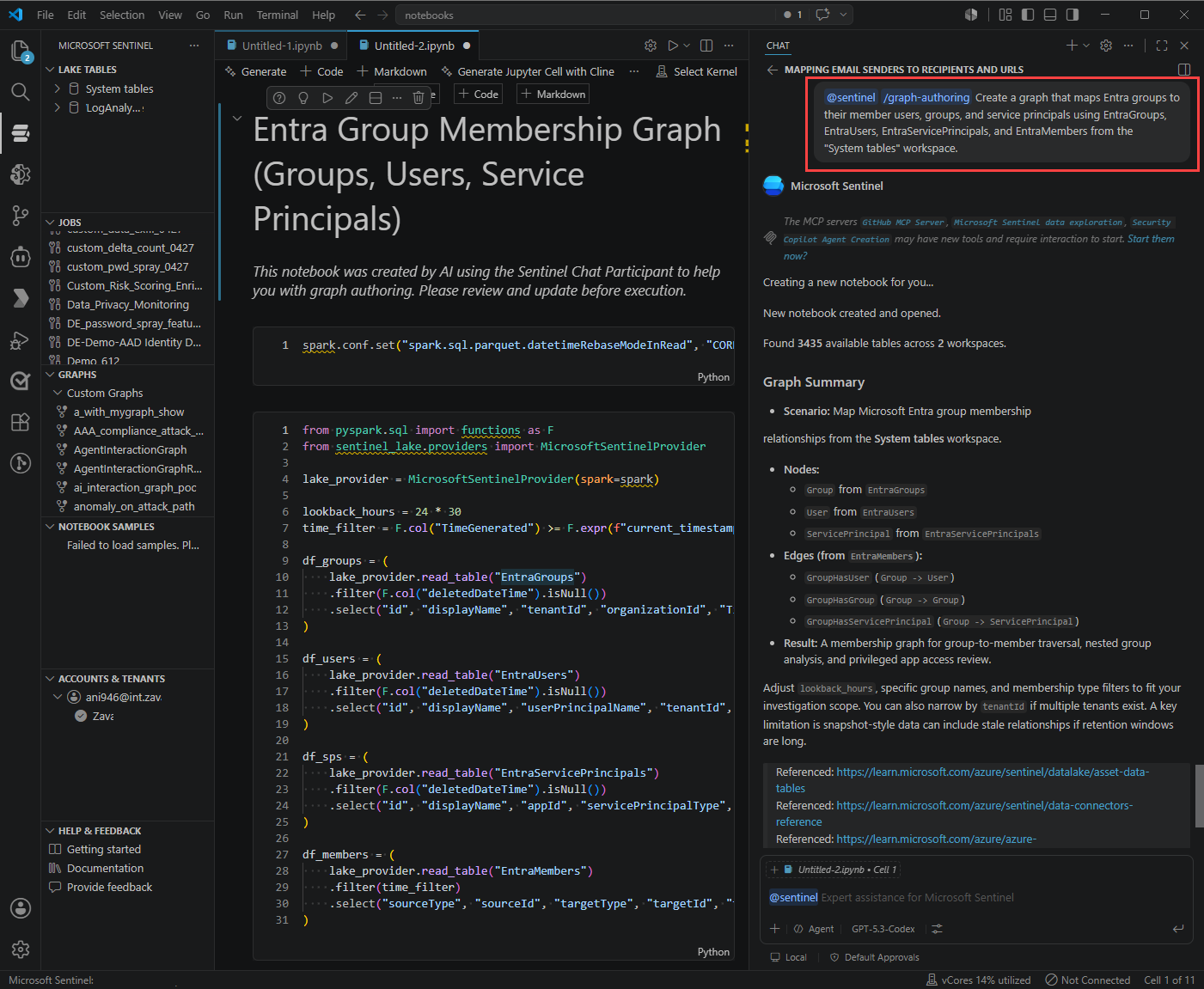This screenshot has width=1204, height=989.
Task: Select the Untitled-2.ipynb tab
Action: [414, 46]
